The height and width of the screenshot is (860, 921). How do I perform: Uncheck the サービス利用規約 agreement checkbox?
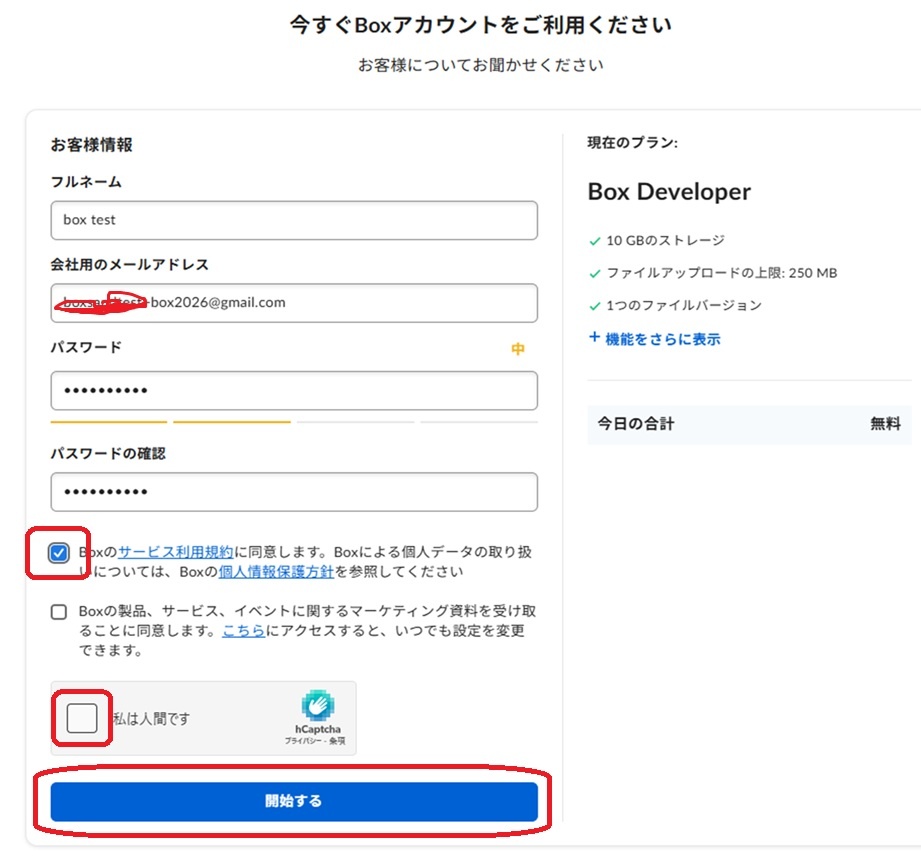pyautogui.click(x=59, y=553)
